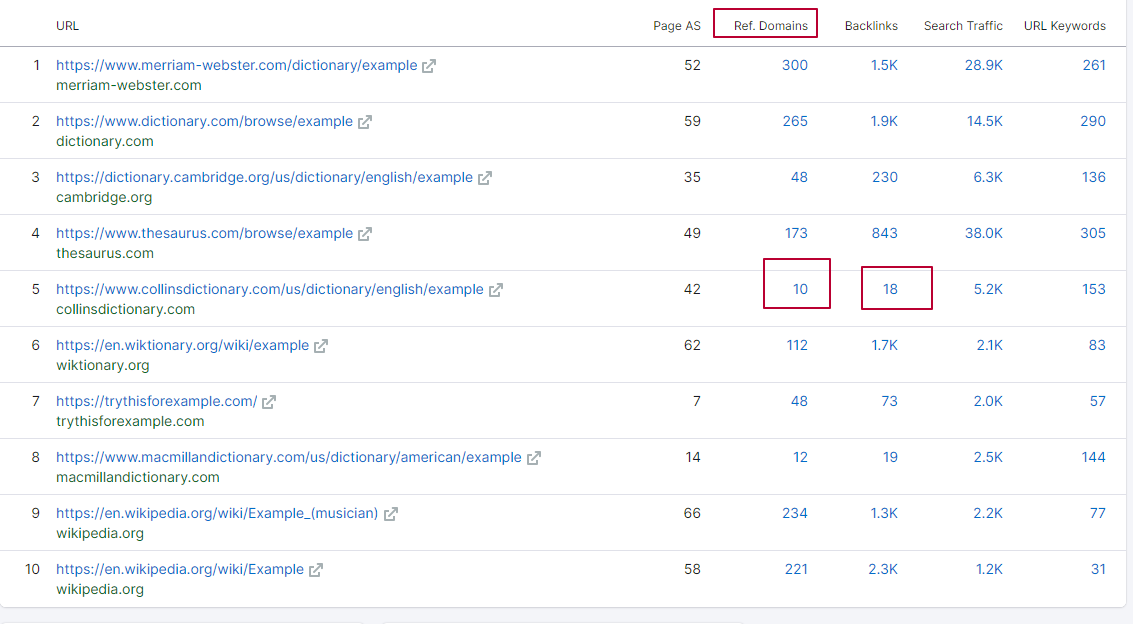Click 31 URL keywords for wikipedia Example

tap(1098, 569)
